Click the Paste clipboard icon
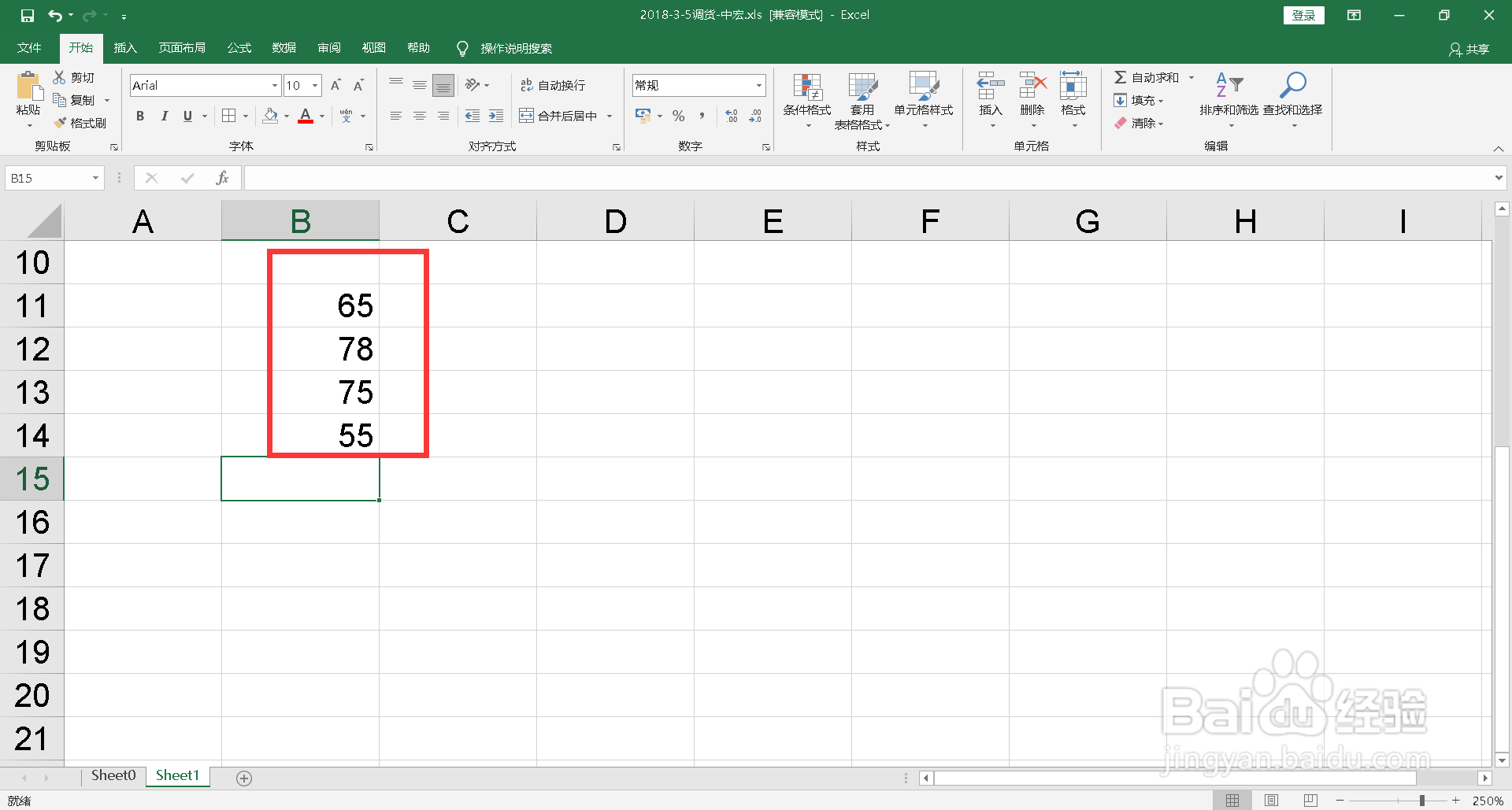 tap(29, 87)
